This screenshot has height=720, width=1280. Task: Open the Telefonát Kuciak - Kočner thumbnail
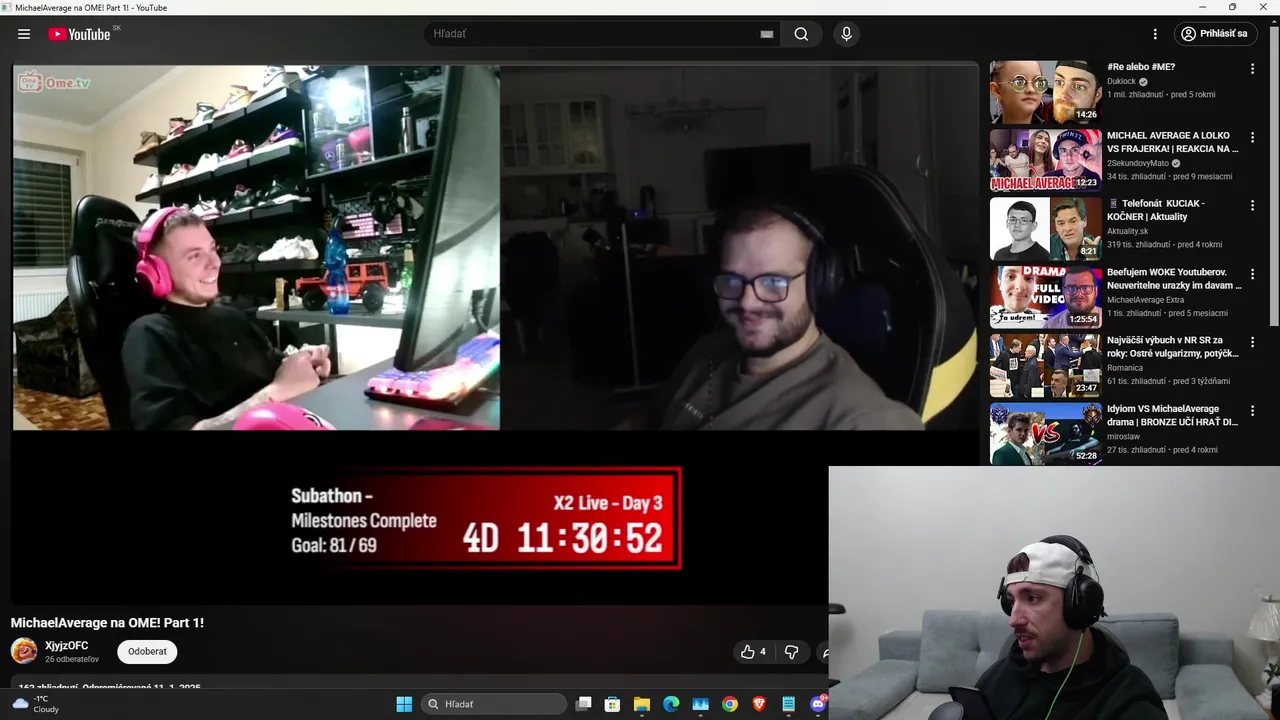click(x=1045, y=228)
